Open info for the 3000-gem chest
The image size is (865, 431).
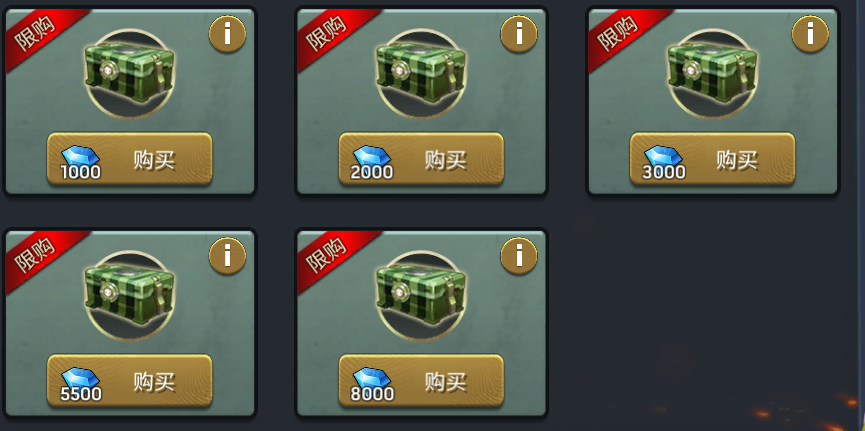810,34
